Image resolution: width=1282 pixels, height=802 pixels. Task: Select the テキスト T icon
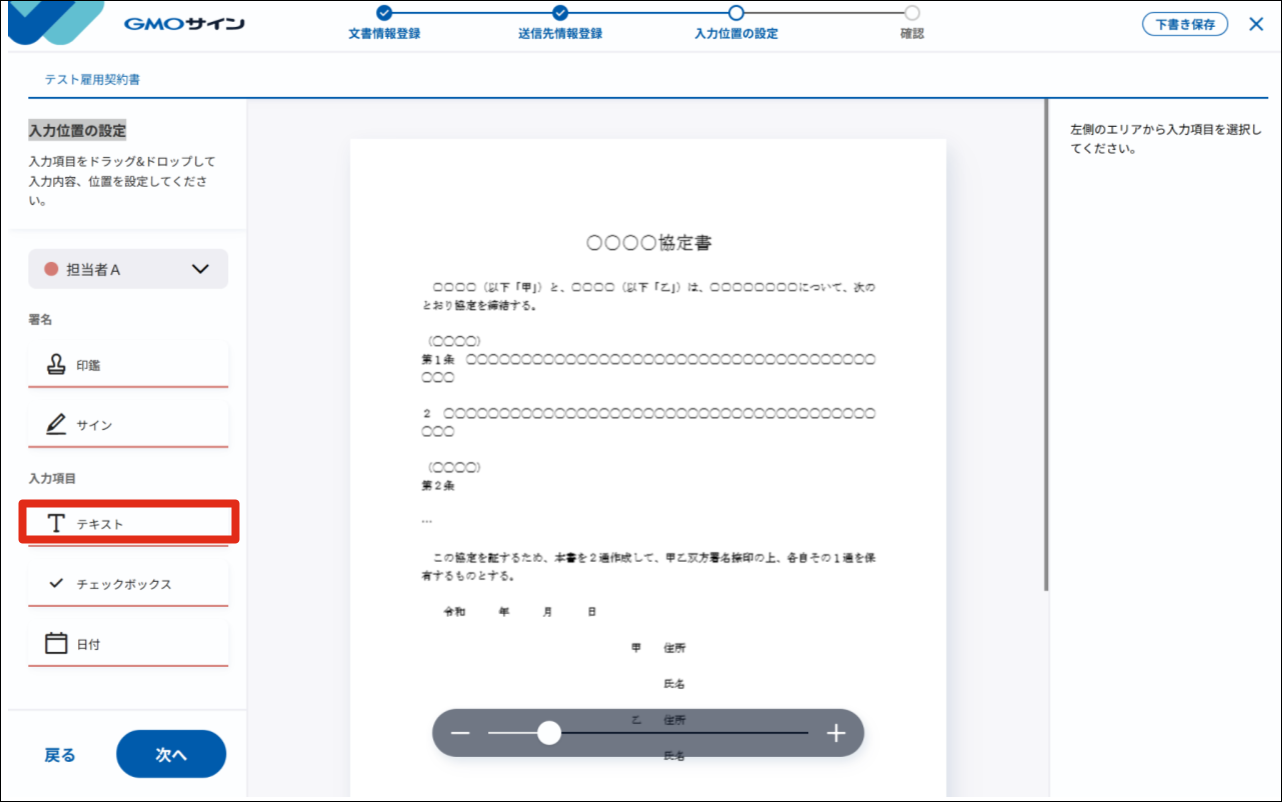click(57, 524)
